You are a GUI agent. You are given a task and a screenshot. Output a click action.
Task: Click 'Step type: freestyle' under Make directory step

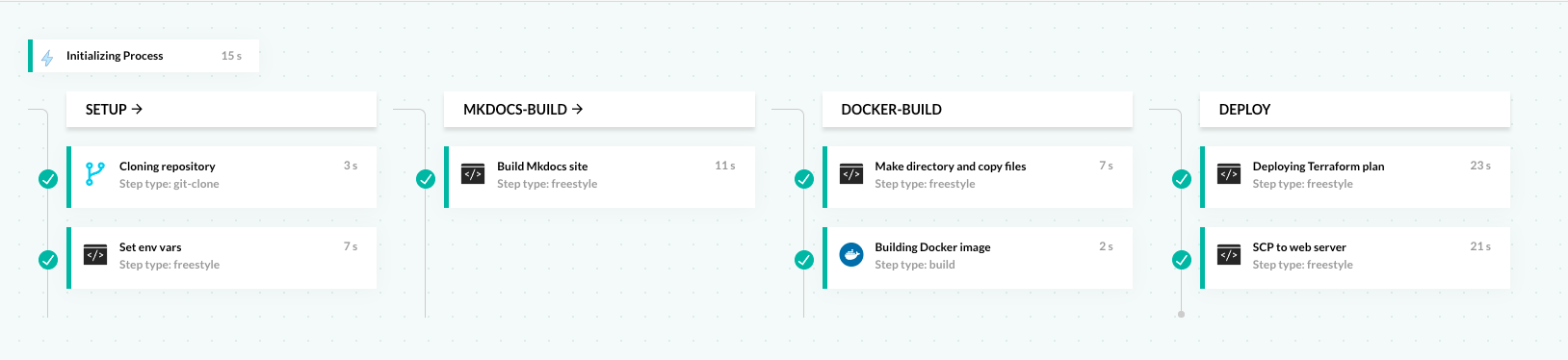tap(925, 184)
